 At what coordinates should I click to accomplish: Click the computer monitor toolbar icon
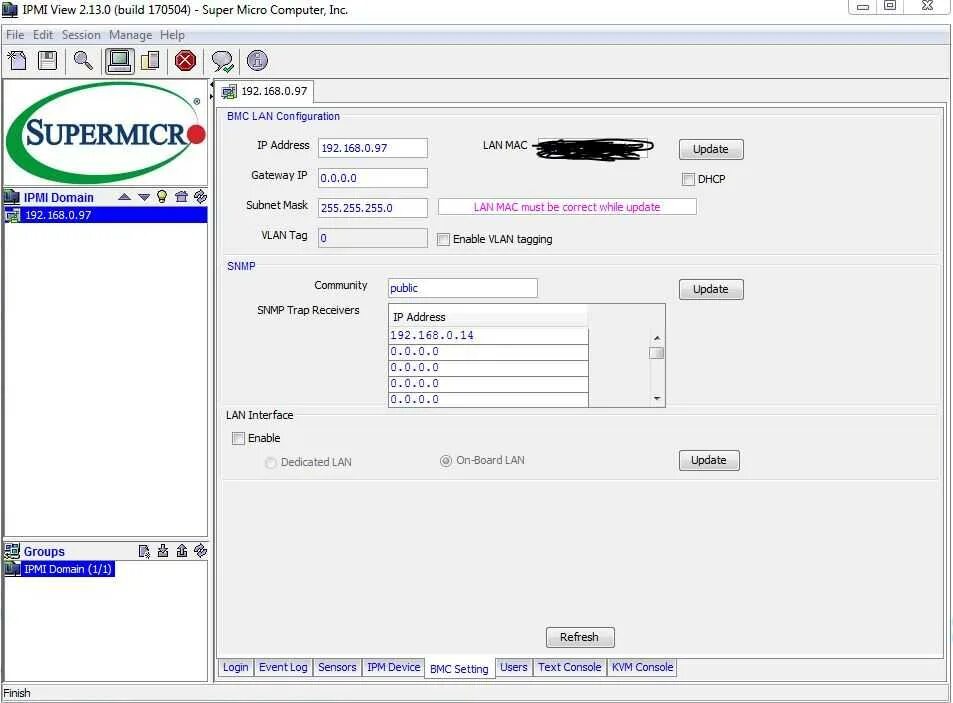coord(119,61)
